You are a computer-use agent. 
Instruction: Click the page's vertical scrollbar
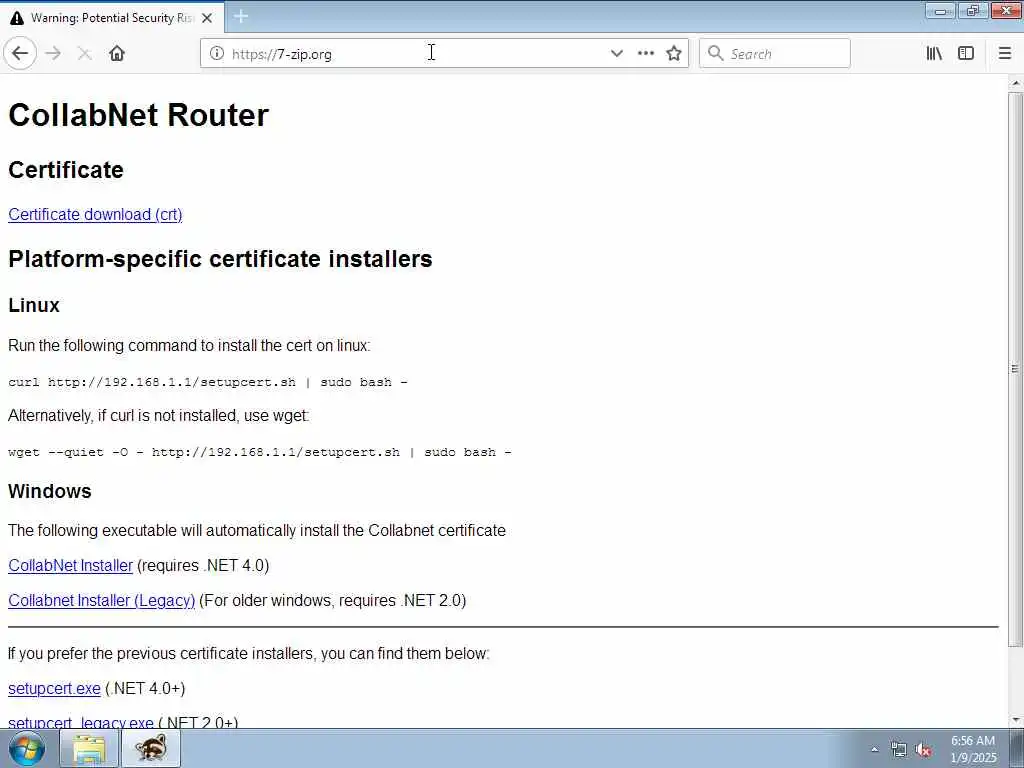pos(1016,369)
